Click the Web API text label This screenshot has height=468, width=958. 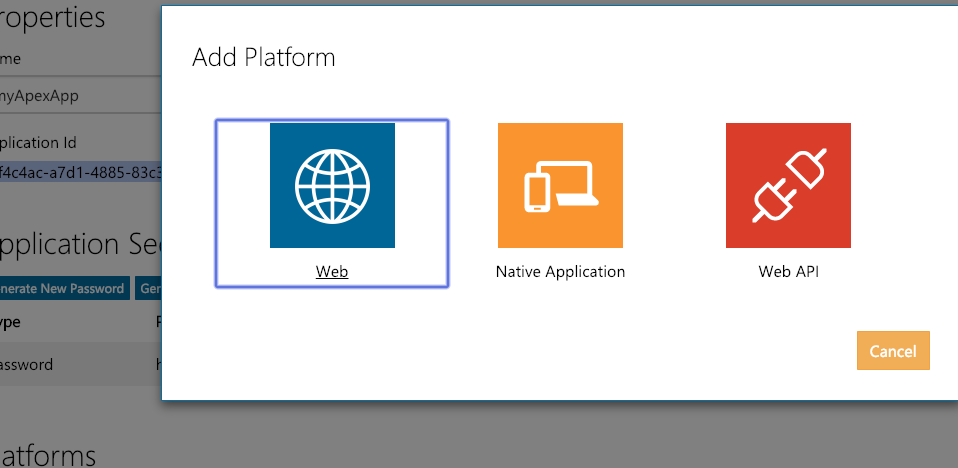[788, 271]
